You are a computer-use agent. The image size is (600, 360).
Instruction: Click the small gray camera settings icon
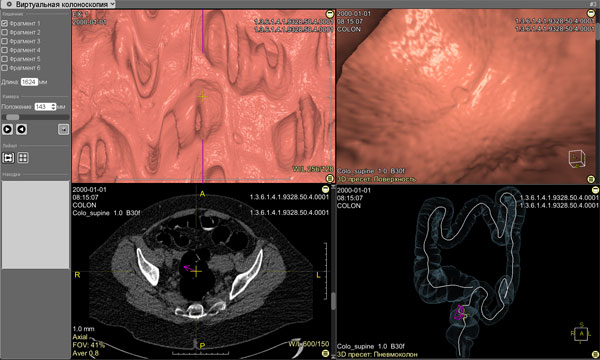[x=64, y=130]
